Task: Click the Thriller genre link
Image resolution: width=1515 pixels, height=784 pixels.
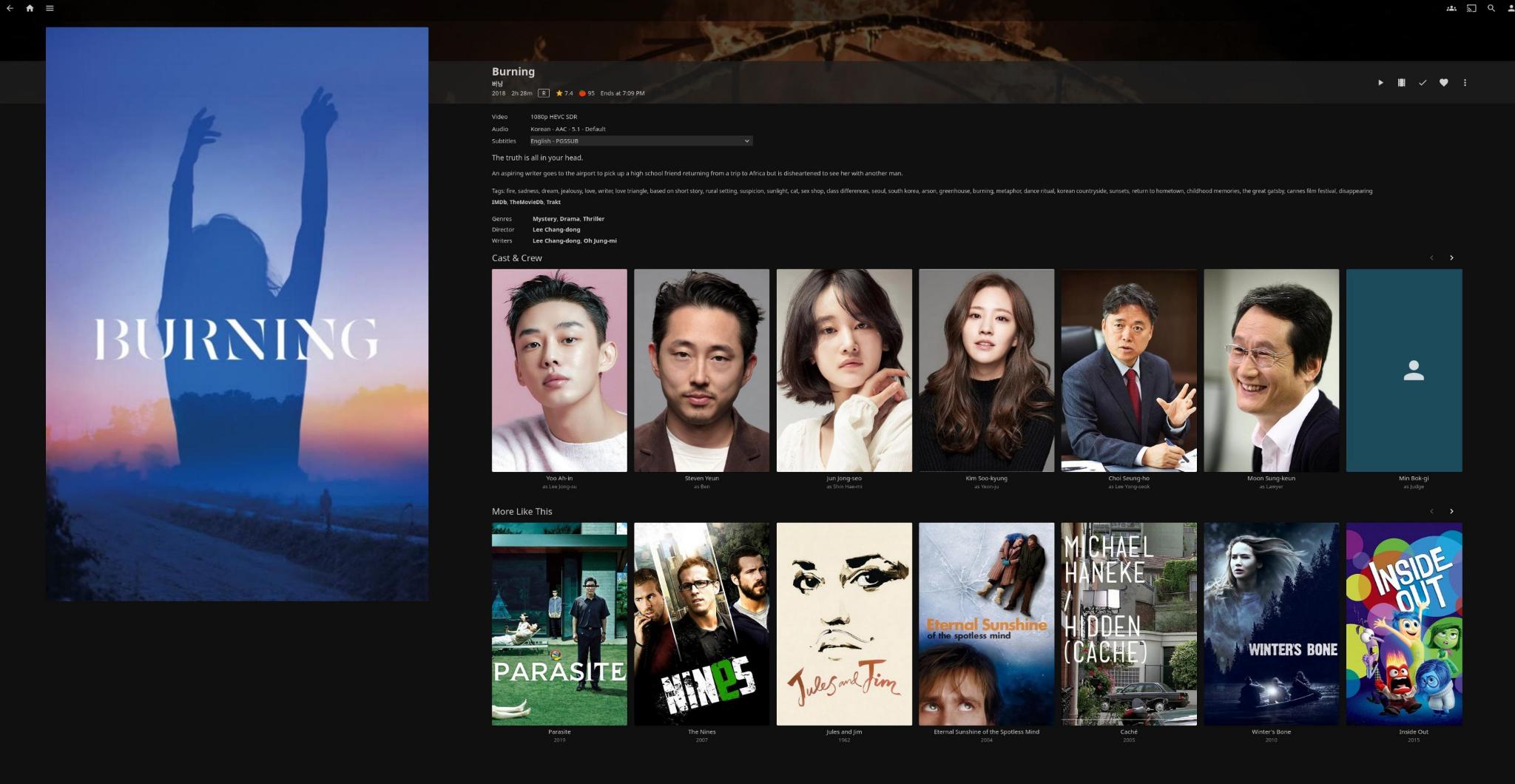Action: click(x=593, y=219)
